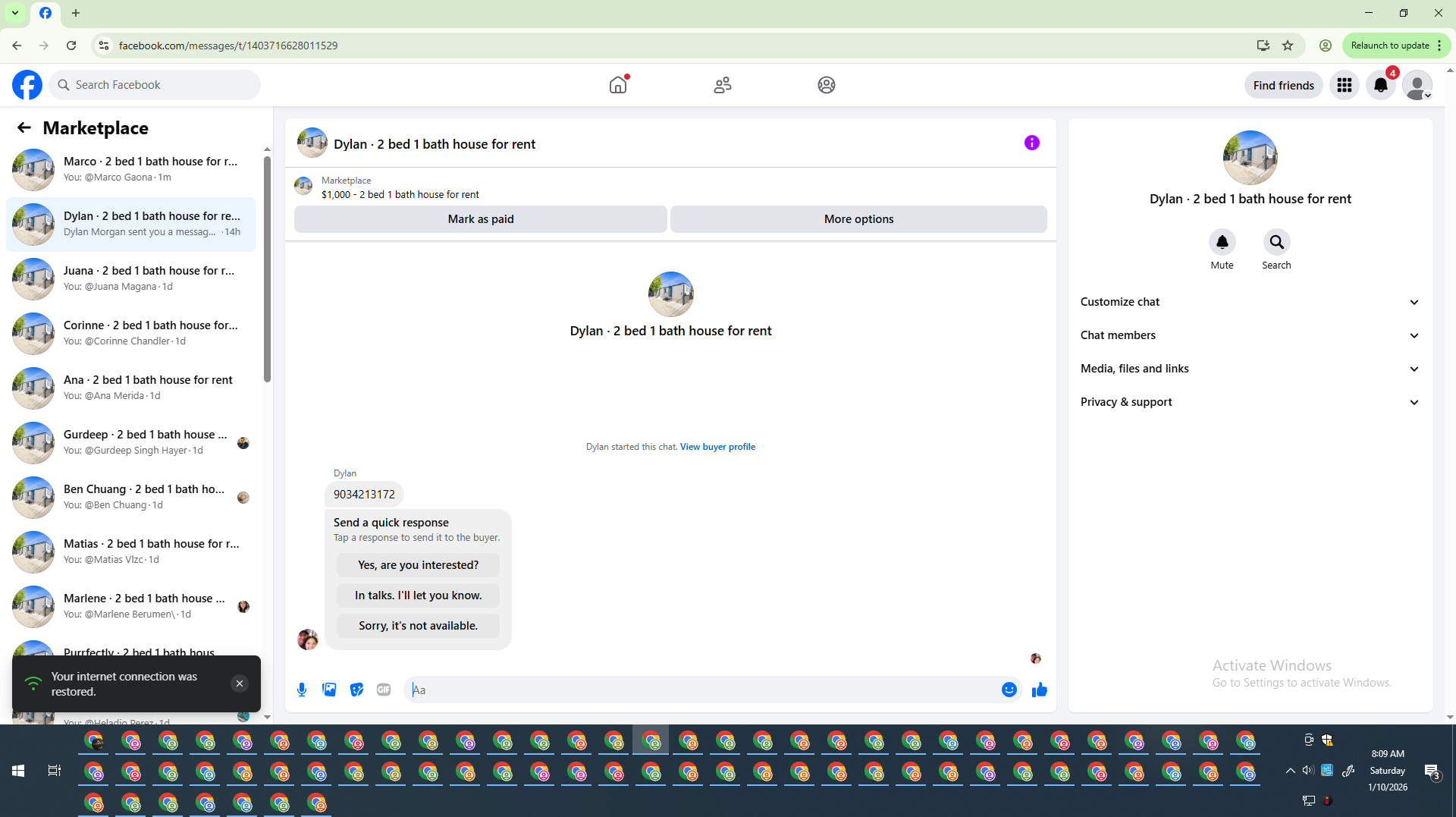
Task: Open conversation info purple icon
Action: click(1032, 143)
